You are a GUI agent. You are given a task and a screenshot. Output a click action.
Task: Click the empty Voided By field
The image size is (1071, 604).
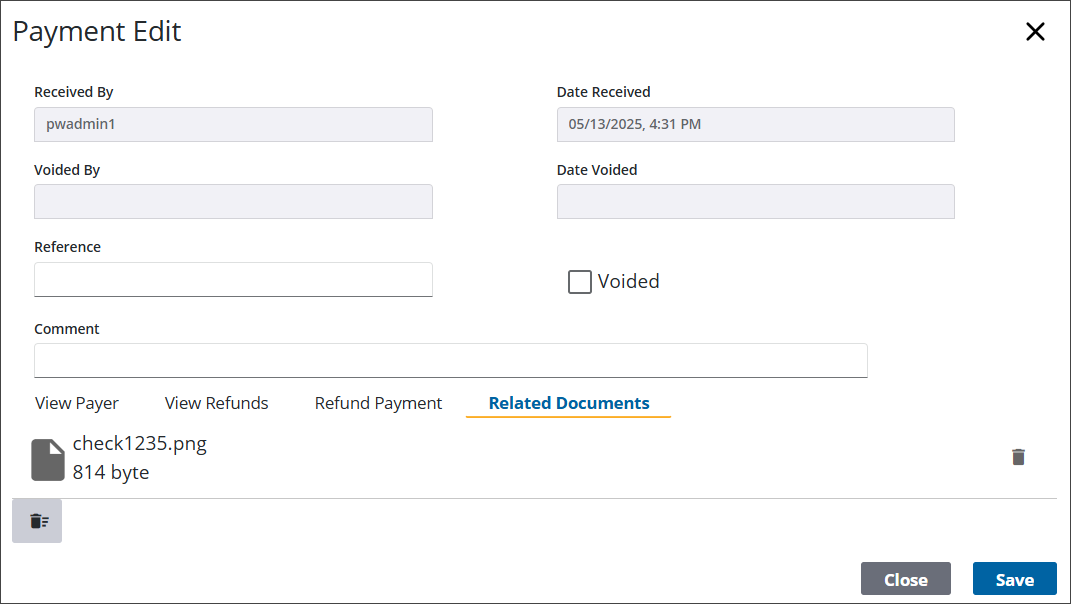coord(233,202)
